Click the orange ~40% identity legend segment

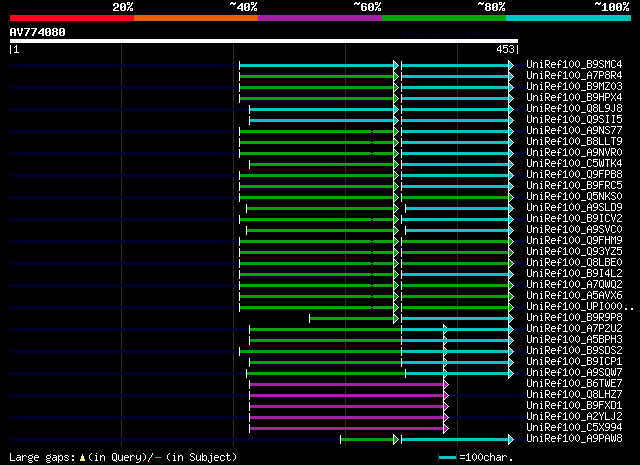coord(196,18)
